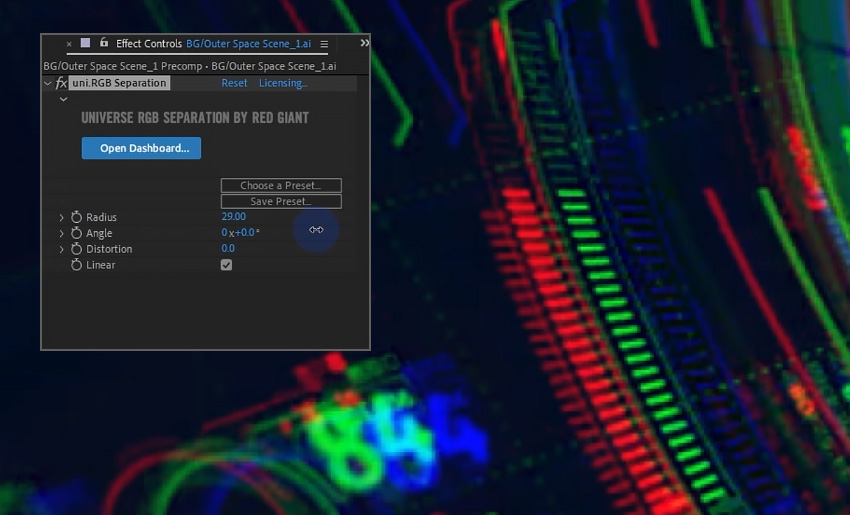Expand the Distortion property
This screenshot has height=515, width=850.
tap(61, 249)
